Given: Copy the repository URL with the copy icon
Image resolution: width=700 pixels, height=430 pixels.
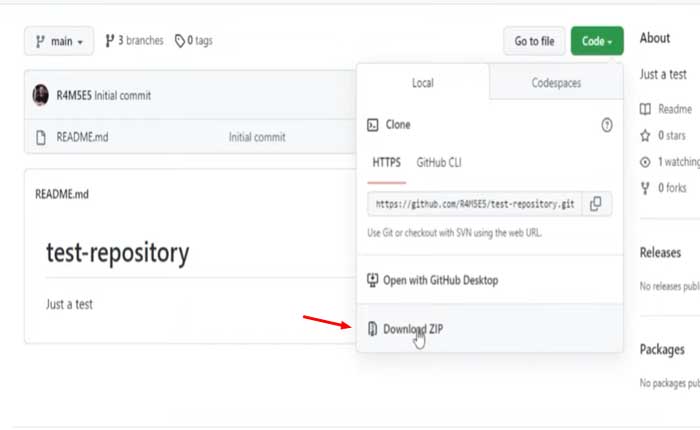Looking at the screenshot, I should coord(596,204).
